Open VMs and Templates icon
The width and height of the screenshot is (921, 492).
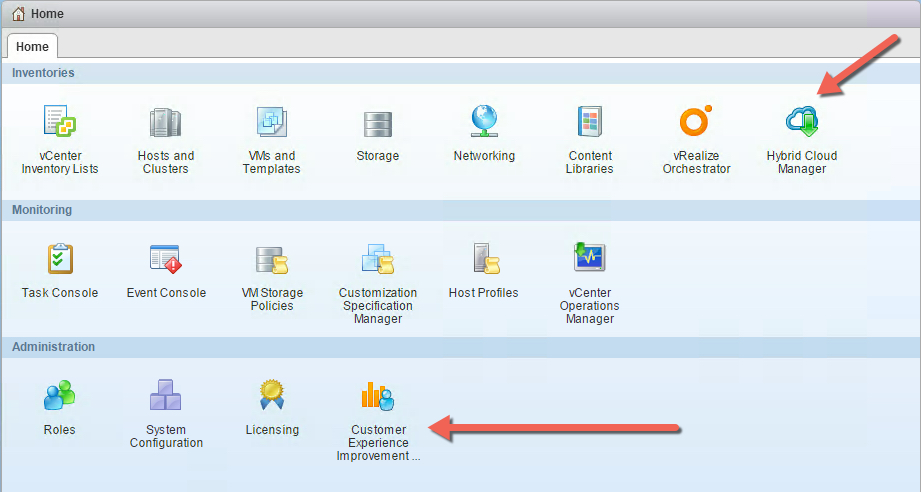tap(271, 122)
